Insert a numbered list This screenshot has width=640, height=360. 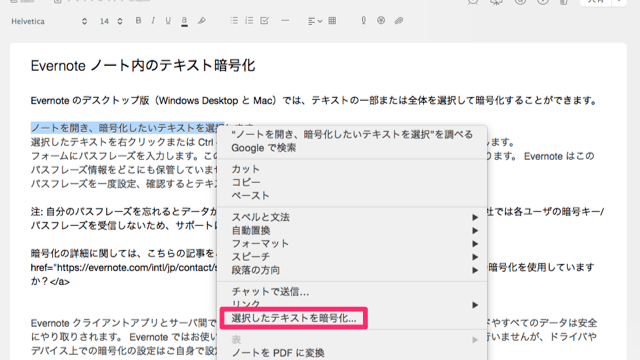click(249, 21)
